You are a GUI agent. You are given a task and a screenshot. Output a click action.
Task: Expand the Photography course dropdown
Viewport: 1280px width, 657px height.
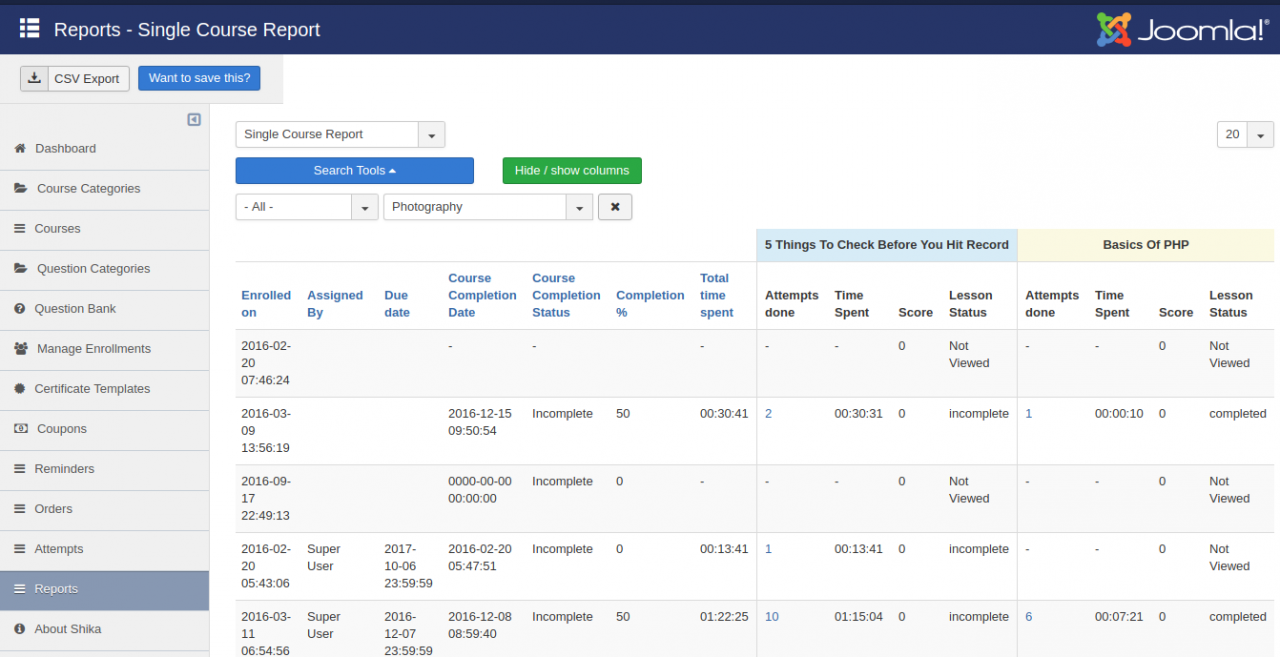pyautogui.click(x=579, y=207)
